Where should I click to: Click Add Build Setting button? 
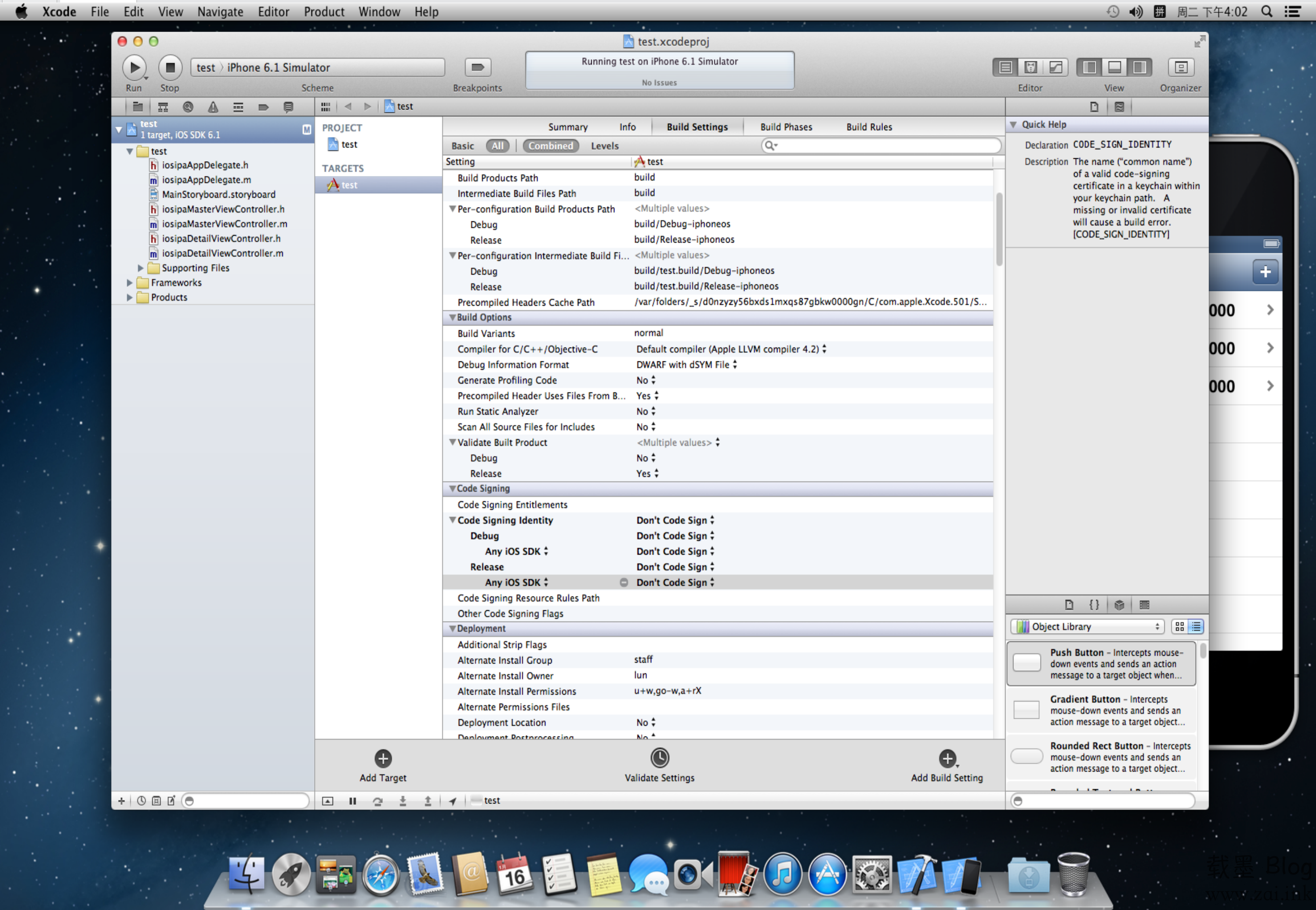click(x=946, y=759)
